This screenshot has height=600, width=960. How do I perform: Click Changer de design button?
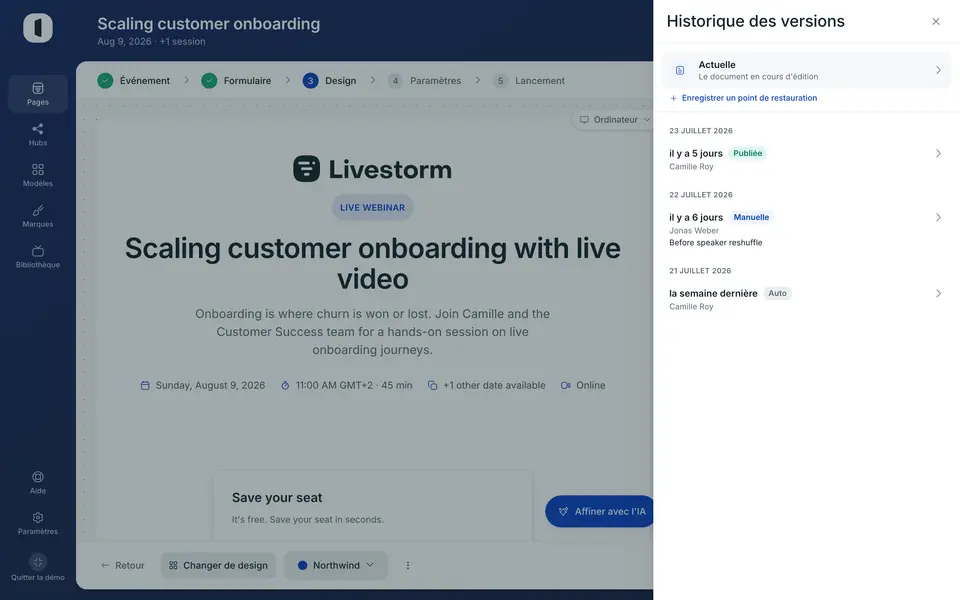(x=218, y=565)
